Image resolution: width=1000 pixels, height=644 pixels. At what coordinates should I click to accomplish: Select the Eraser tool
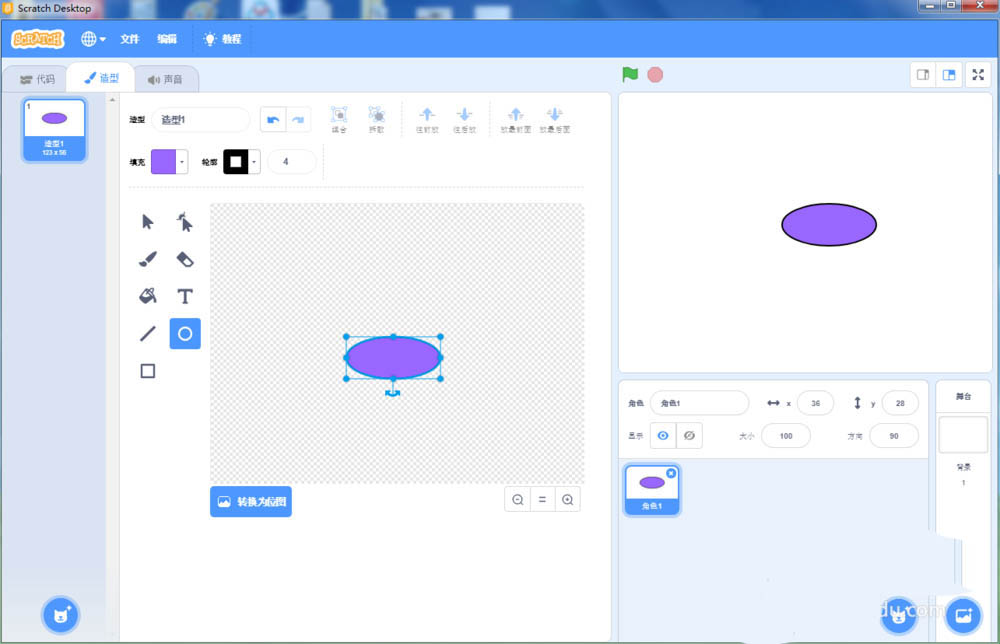[x=184, y=258]
